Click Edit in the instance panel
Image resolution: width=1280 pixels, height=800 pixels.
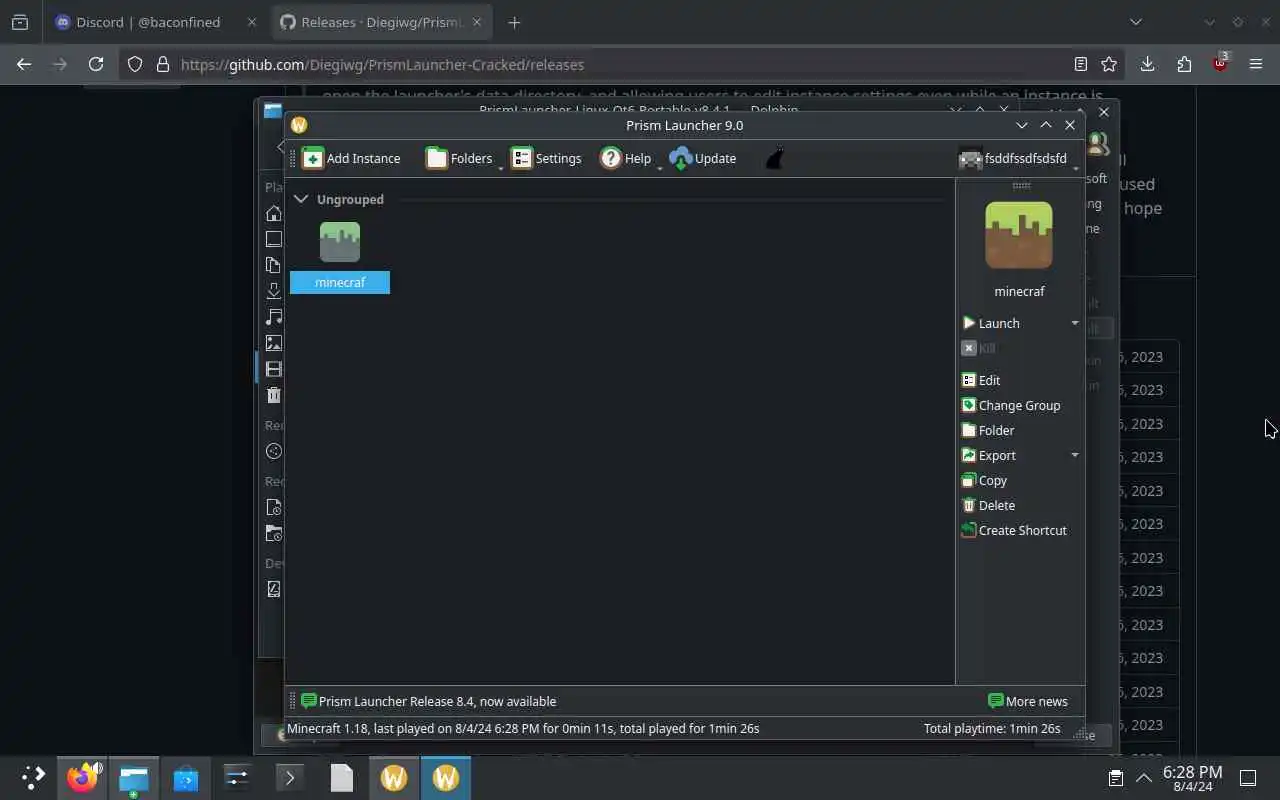(x=981, y=380)
